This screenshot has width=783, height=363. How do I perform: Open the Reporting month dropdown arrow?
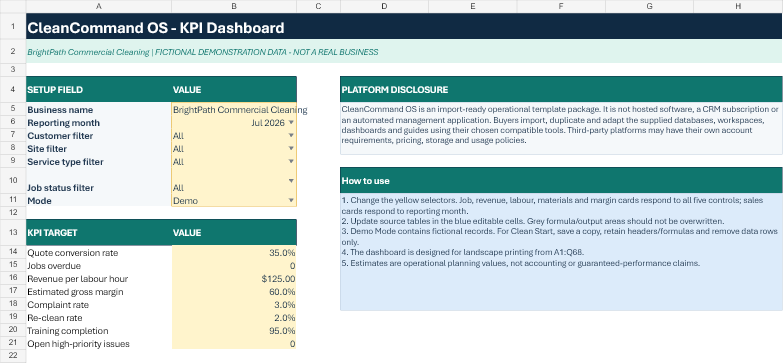pyautogui.click(x=291, y=122)
